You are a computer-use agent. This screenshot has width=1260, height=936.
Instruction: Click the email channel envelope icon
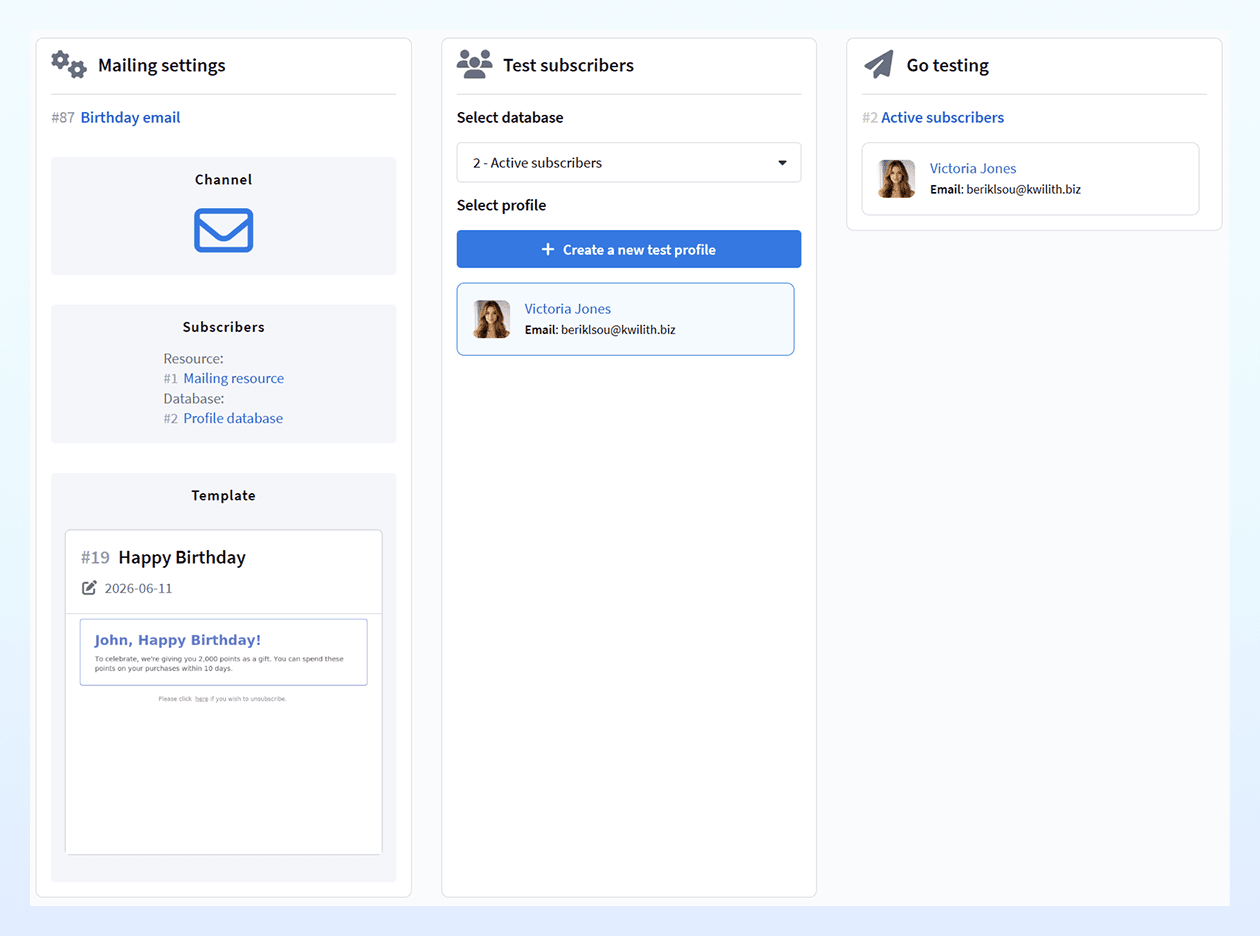(x=224, y=230)
